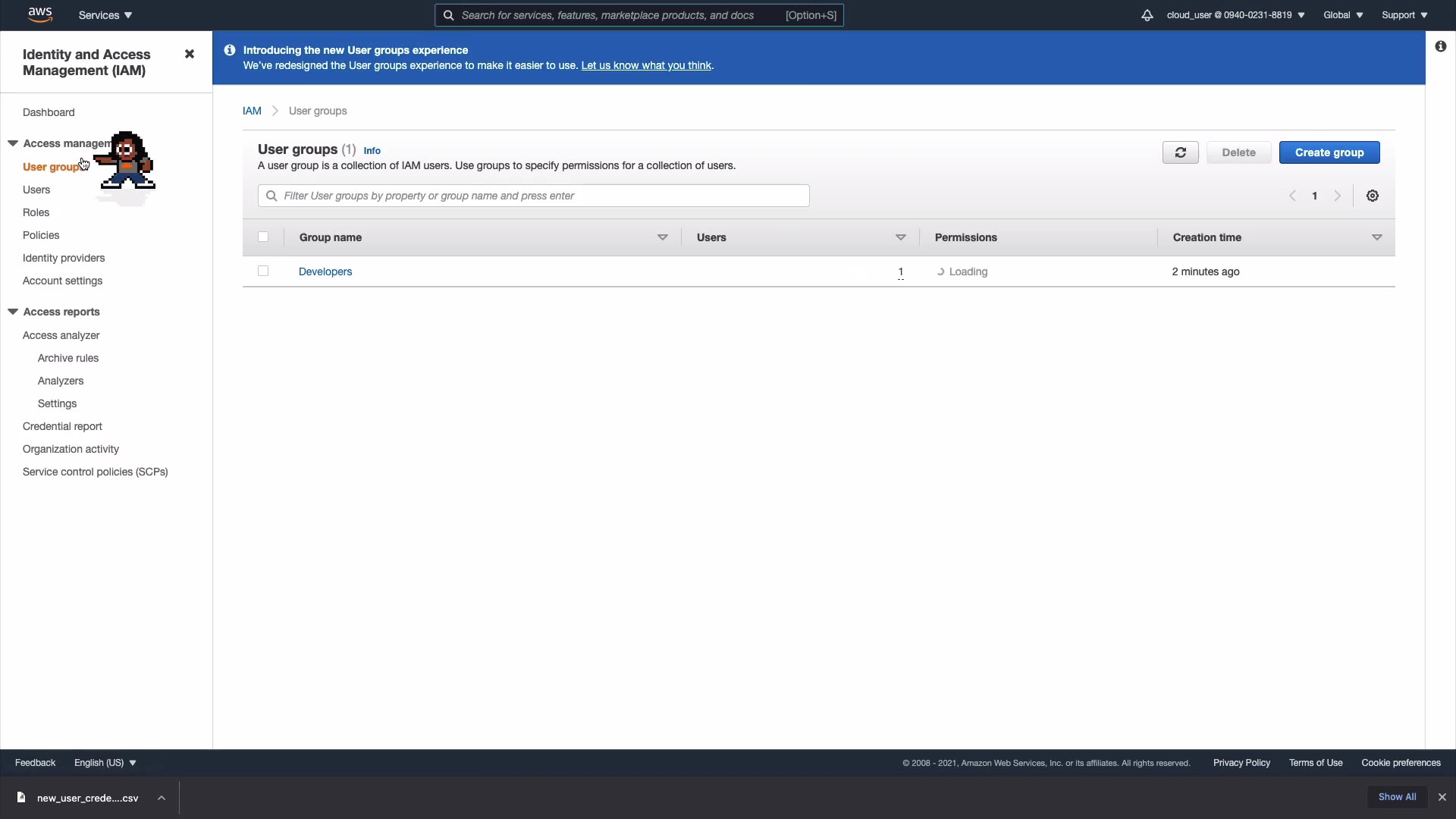Open the info panel icon at right edge

(1440, 46)
